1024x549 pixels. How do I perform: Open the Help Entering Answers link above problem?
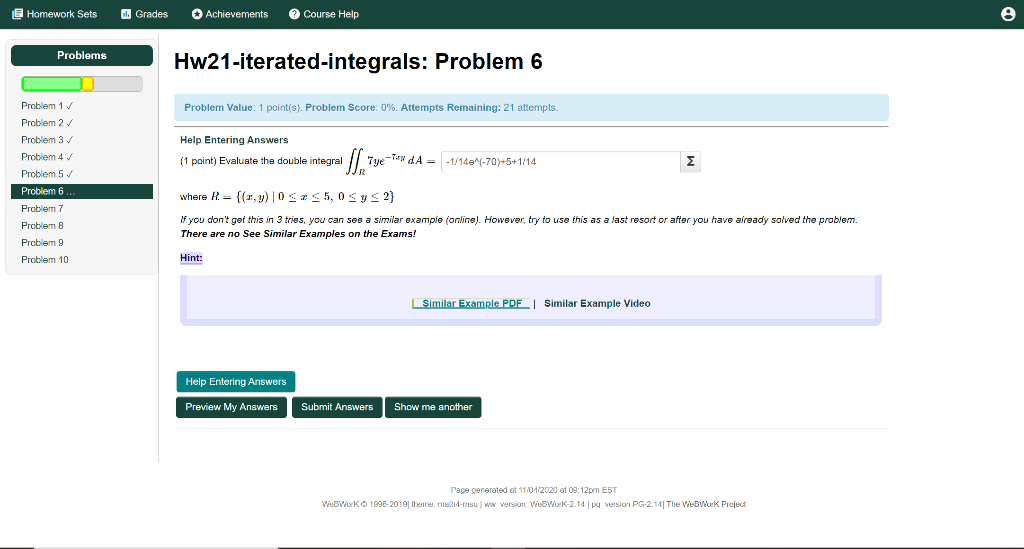[234, 140]
